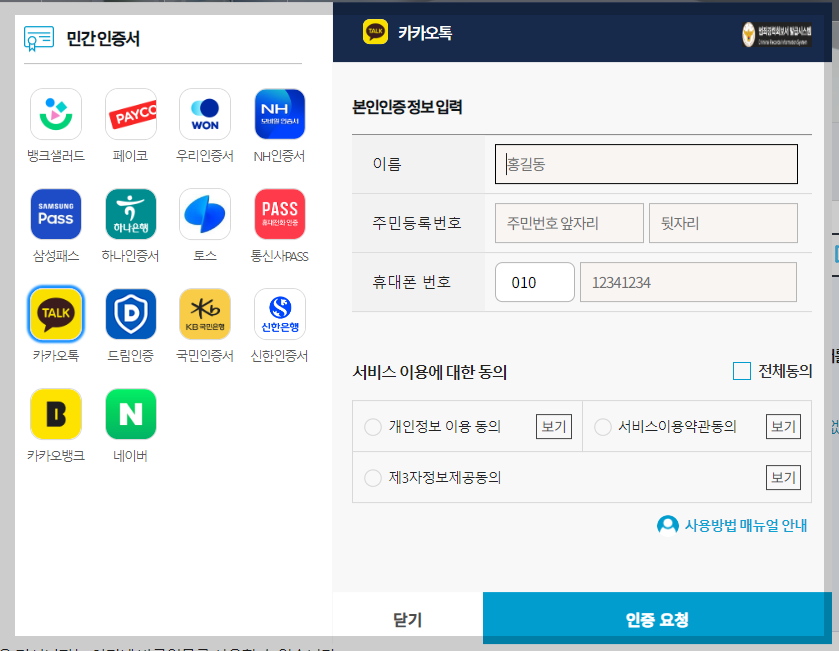
Task: Click the 주민등록번호 label
Action: [x=417, y=223]
